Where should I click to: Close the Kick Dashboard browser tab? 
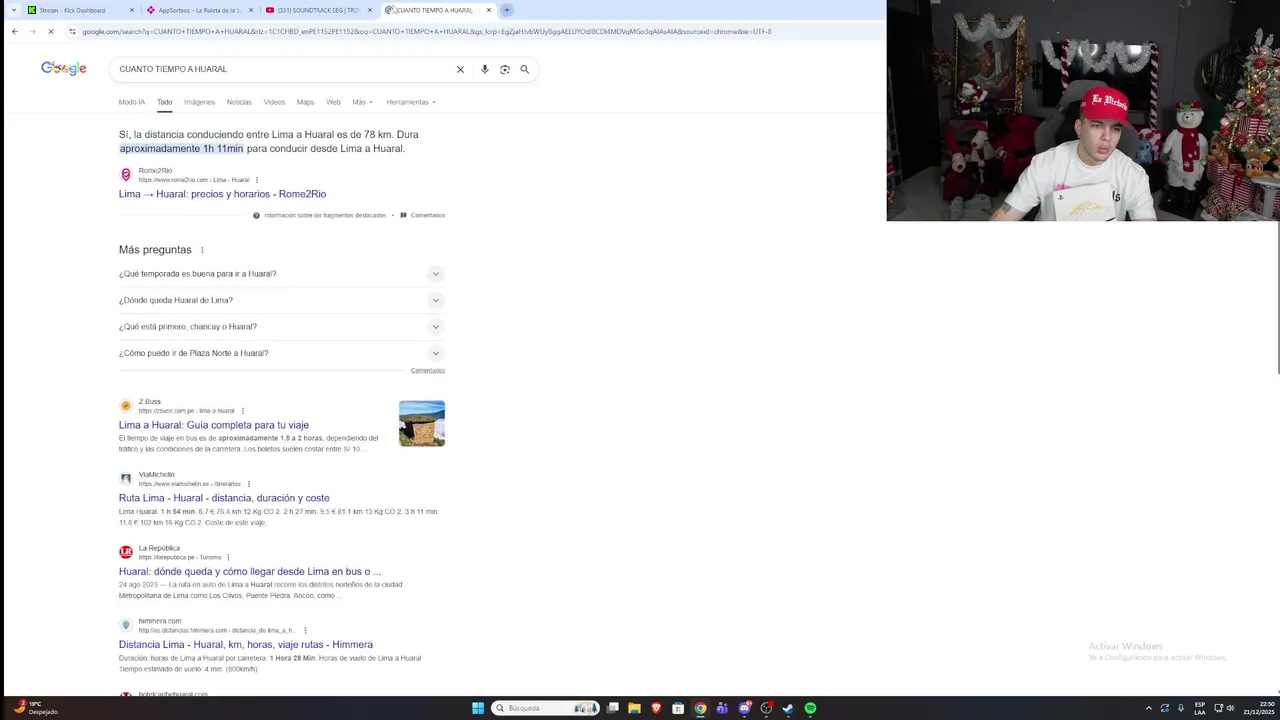[132, 10]
